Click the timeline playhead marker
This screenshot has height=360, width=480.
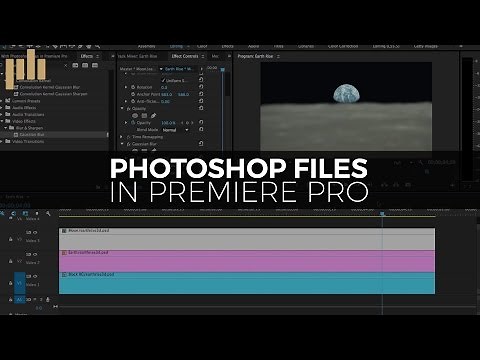pyautogui.click(x=382, y=213)
